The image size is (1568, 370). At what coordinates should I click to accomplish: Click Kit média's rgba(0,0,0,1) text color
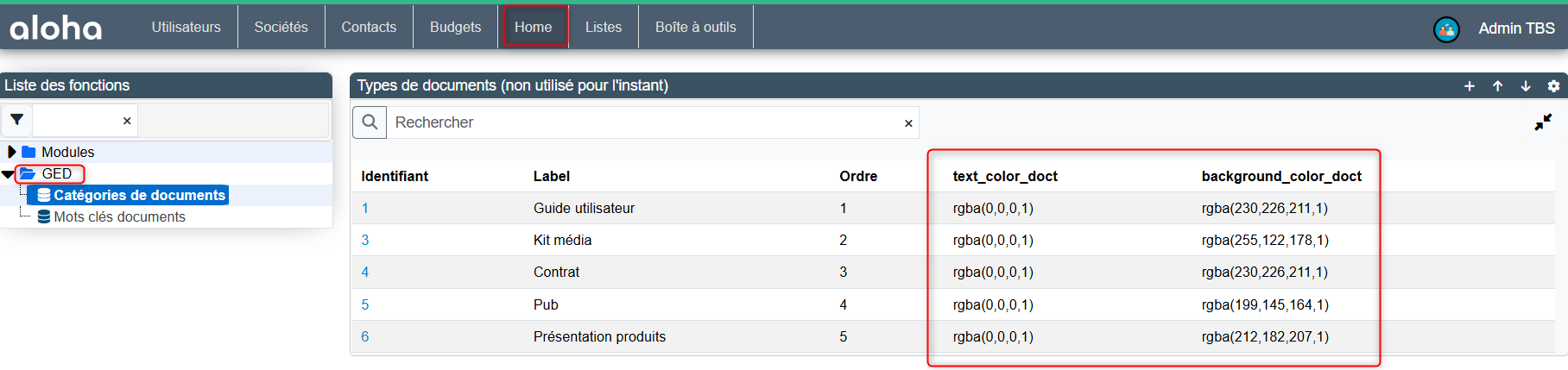pos(993,240)
